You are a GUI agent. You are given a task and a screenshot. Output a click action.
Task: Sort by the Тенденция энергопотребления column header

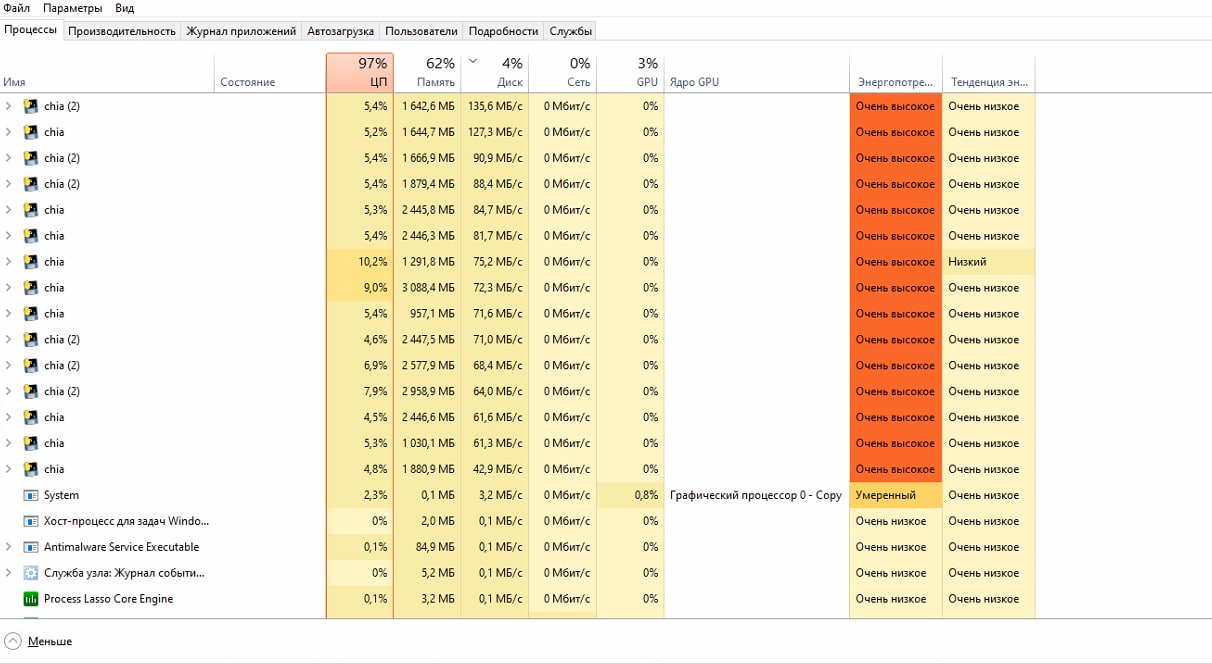tap(989, 73)
